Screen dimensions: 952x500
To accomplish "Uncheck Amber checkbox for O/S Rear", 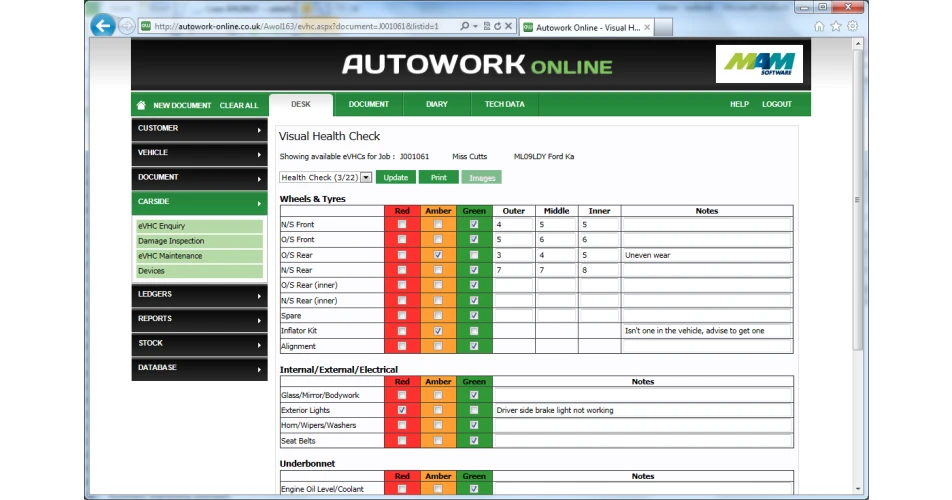I will pyautogui.click(x=438, y=255).
